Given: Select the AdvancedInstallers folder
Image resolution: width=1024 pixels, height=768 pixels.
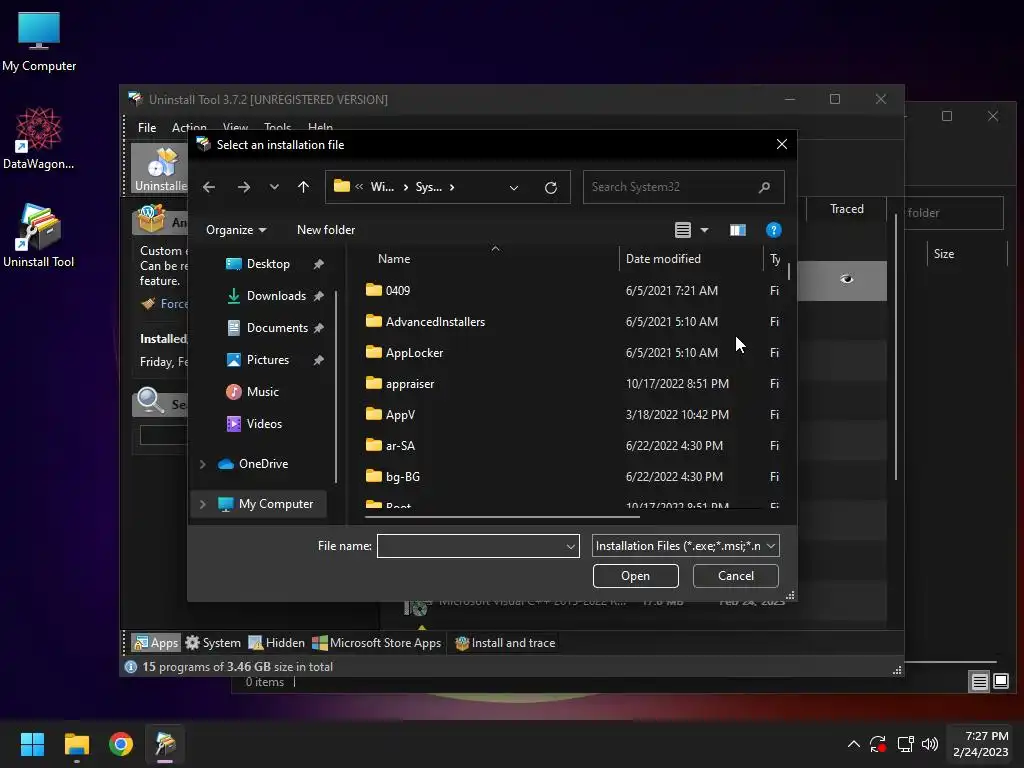Looking at the screenshot, I should [x=435, y=321].
